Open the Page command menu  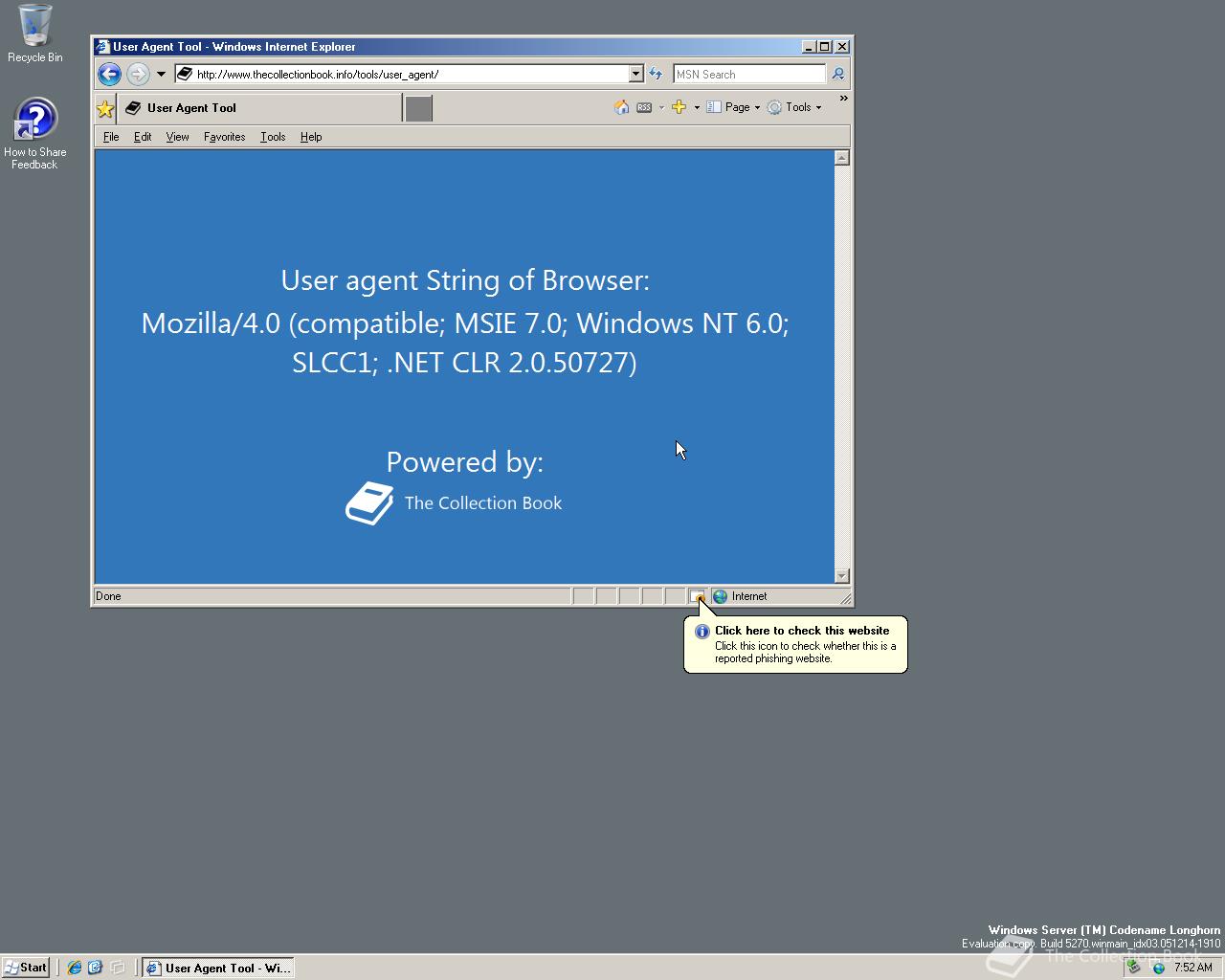(733, 107)
